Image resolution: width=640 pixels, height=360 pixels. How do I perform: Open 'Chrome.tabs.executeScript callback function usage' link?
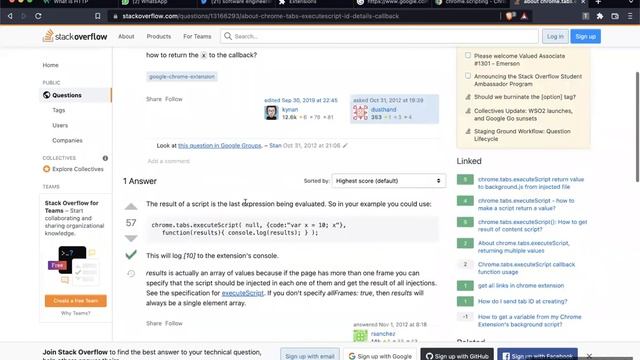[x=527, y=268]
